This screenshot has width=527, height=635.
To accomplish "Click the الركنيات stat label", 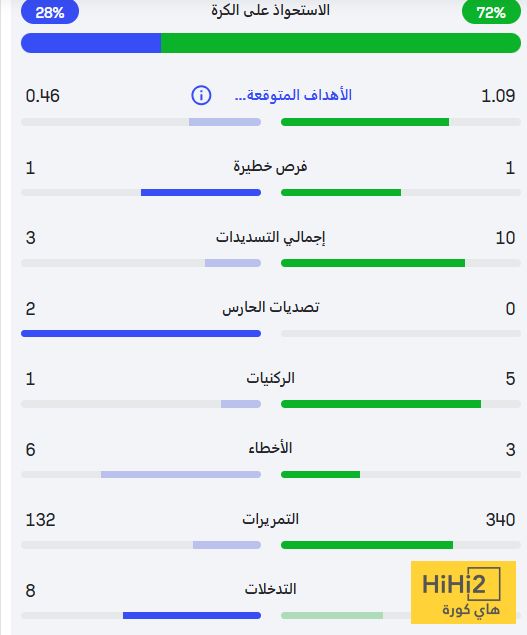I will [270, 378].
